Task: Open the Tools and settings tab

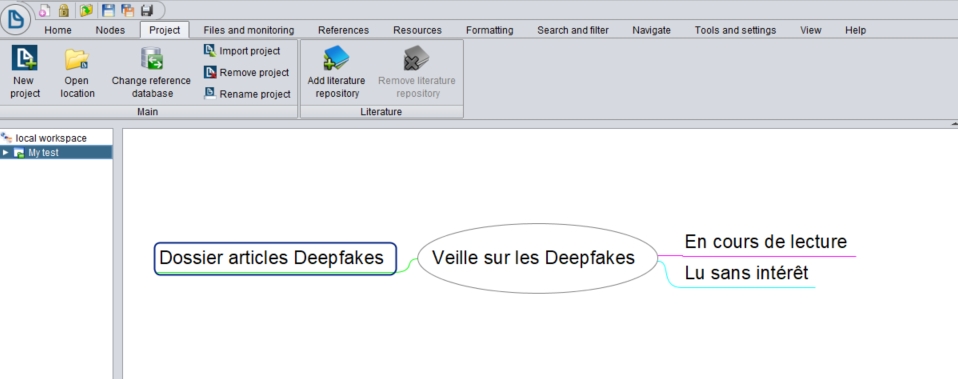Action: [x=736, y=30]
